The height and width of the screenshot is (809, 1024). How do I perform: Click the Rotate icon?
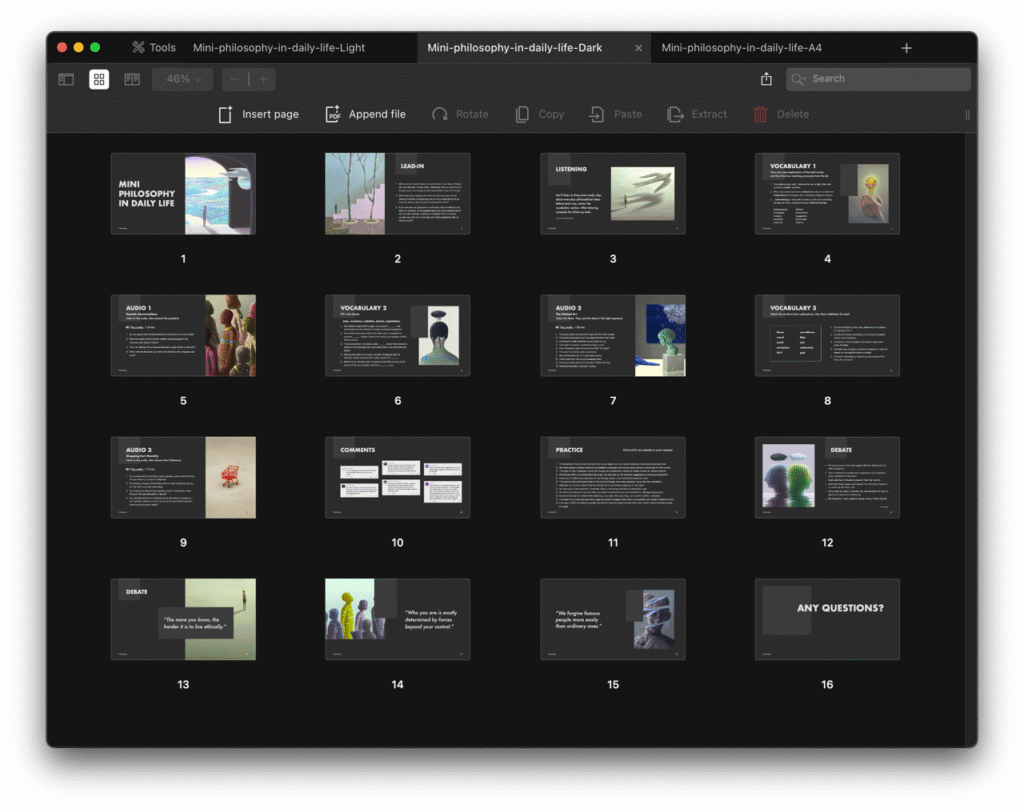point(440,114)
